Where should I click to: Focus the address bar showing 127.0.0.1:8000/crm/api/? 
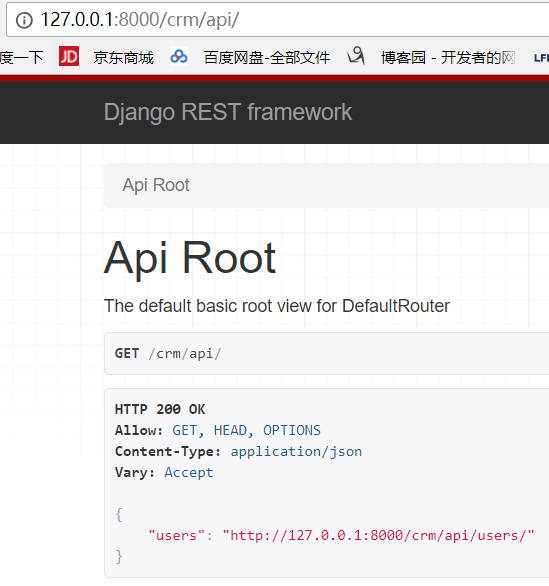pos(277,20)
